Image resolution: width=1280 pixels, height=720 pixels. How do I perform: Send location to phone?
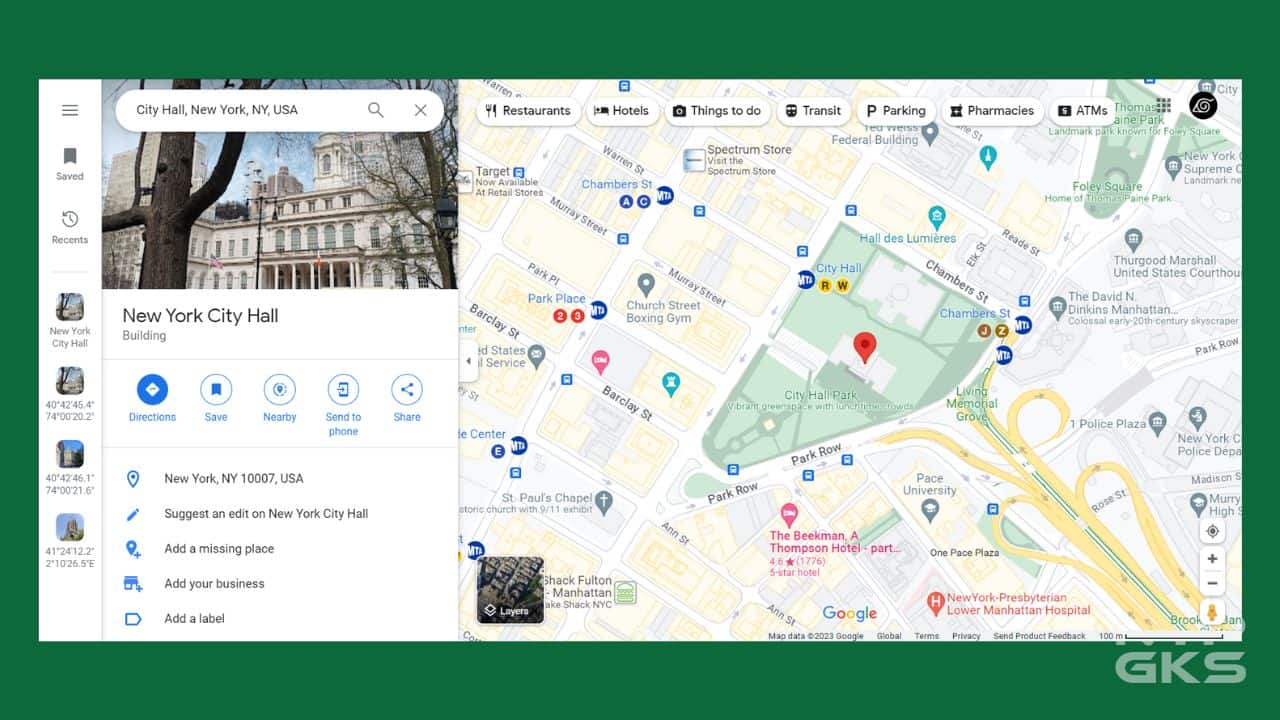tap(343, 390)
